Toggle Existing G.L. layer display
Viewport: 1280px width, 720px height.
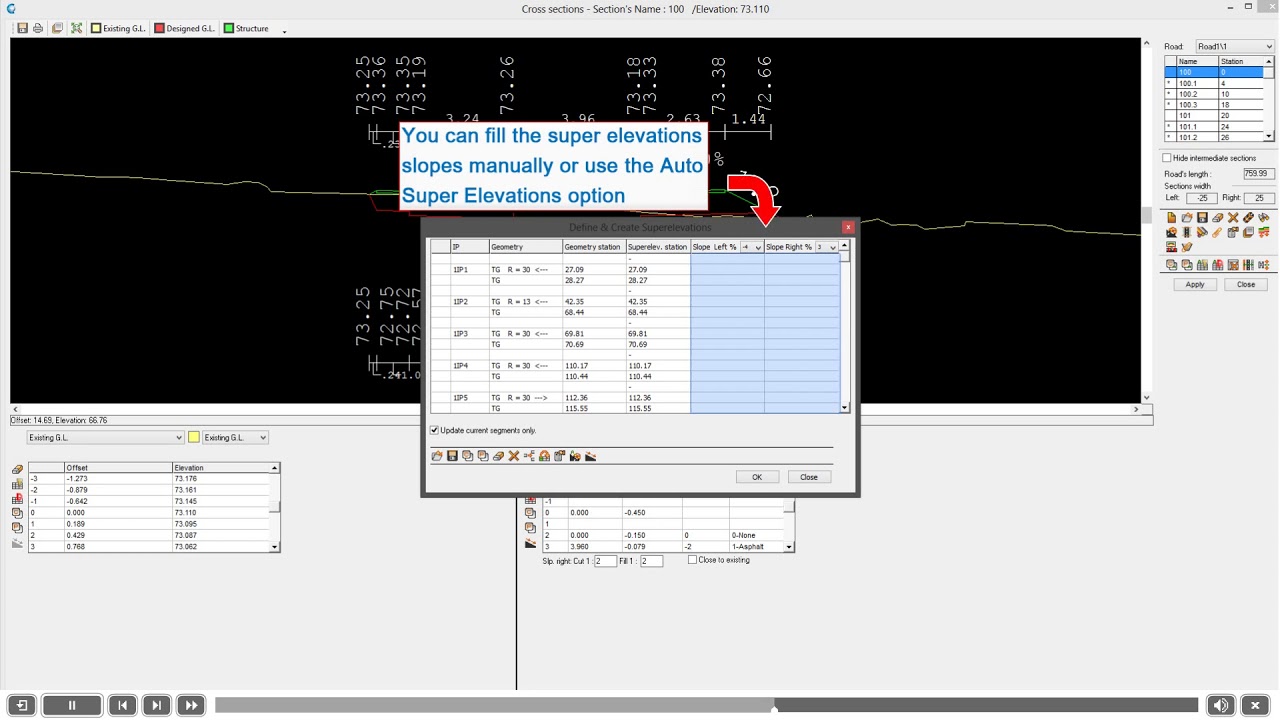[118, 28]
